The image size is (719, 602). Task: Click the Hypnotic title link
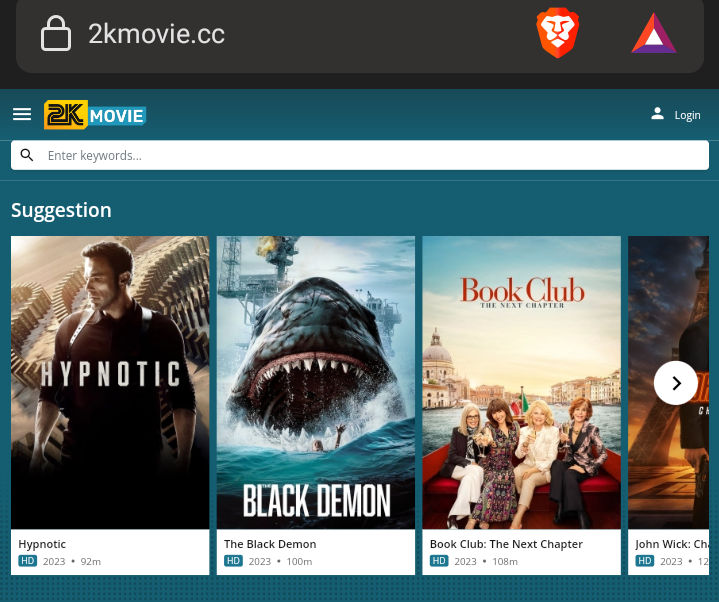tap(42, 544)
